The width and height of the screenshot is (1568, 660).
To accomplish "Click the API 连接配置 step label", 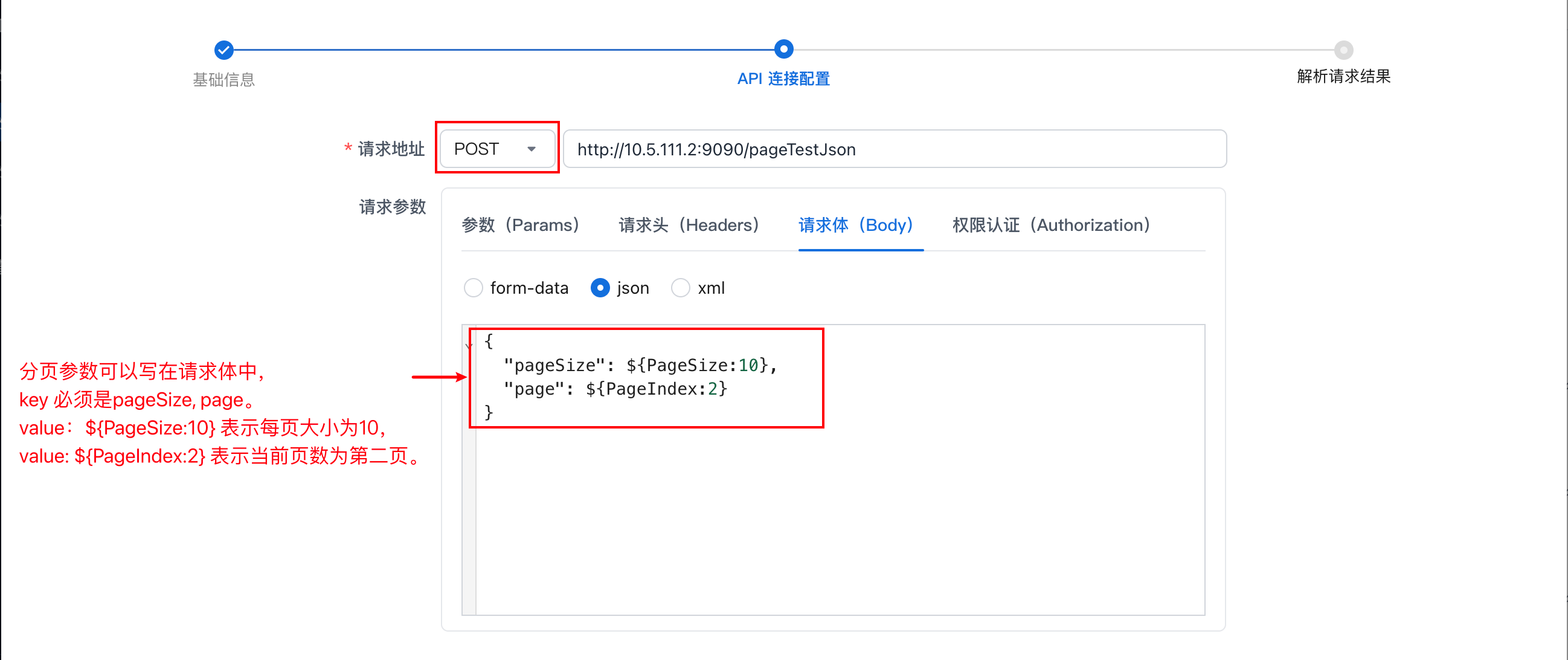I will coord(783,79).
